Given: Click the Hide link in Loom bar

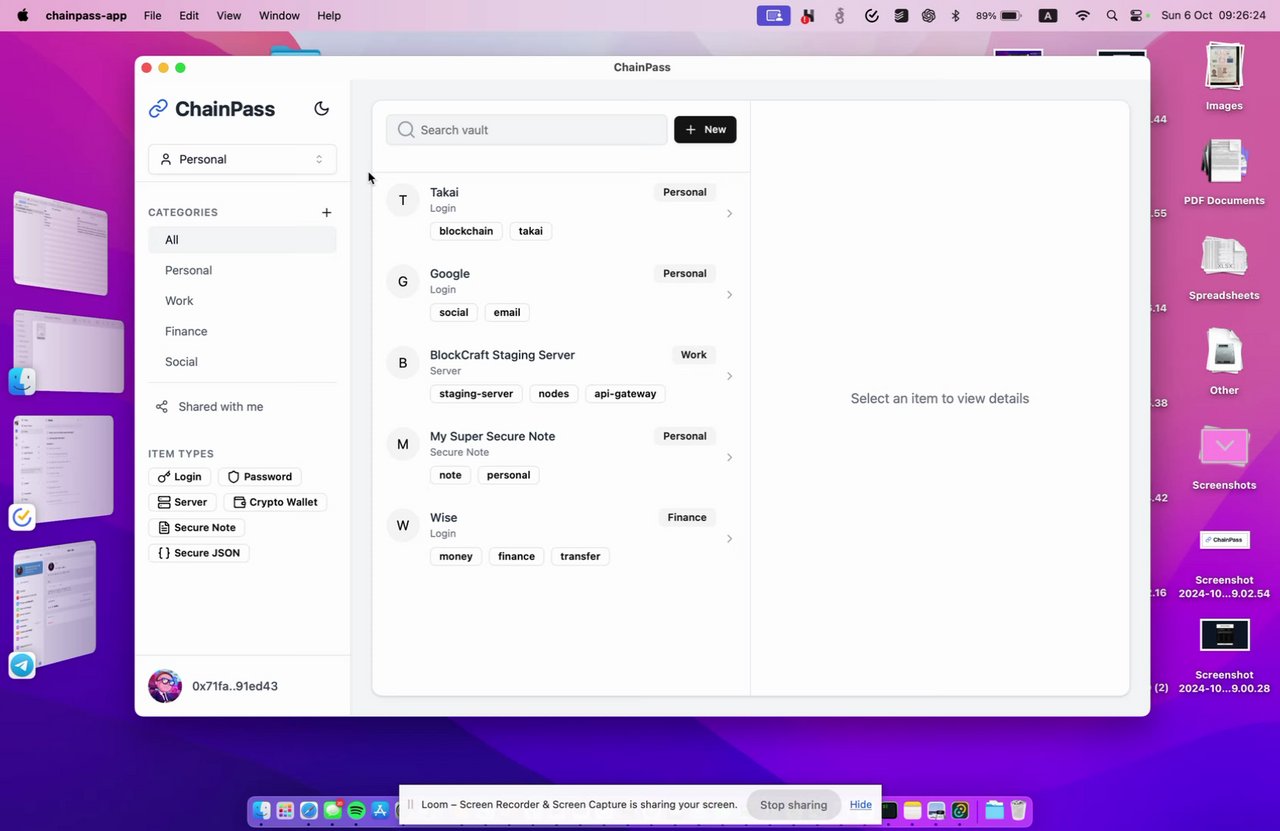Looking at the screenshot, I should [861, 805].
